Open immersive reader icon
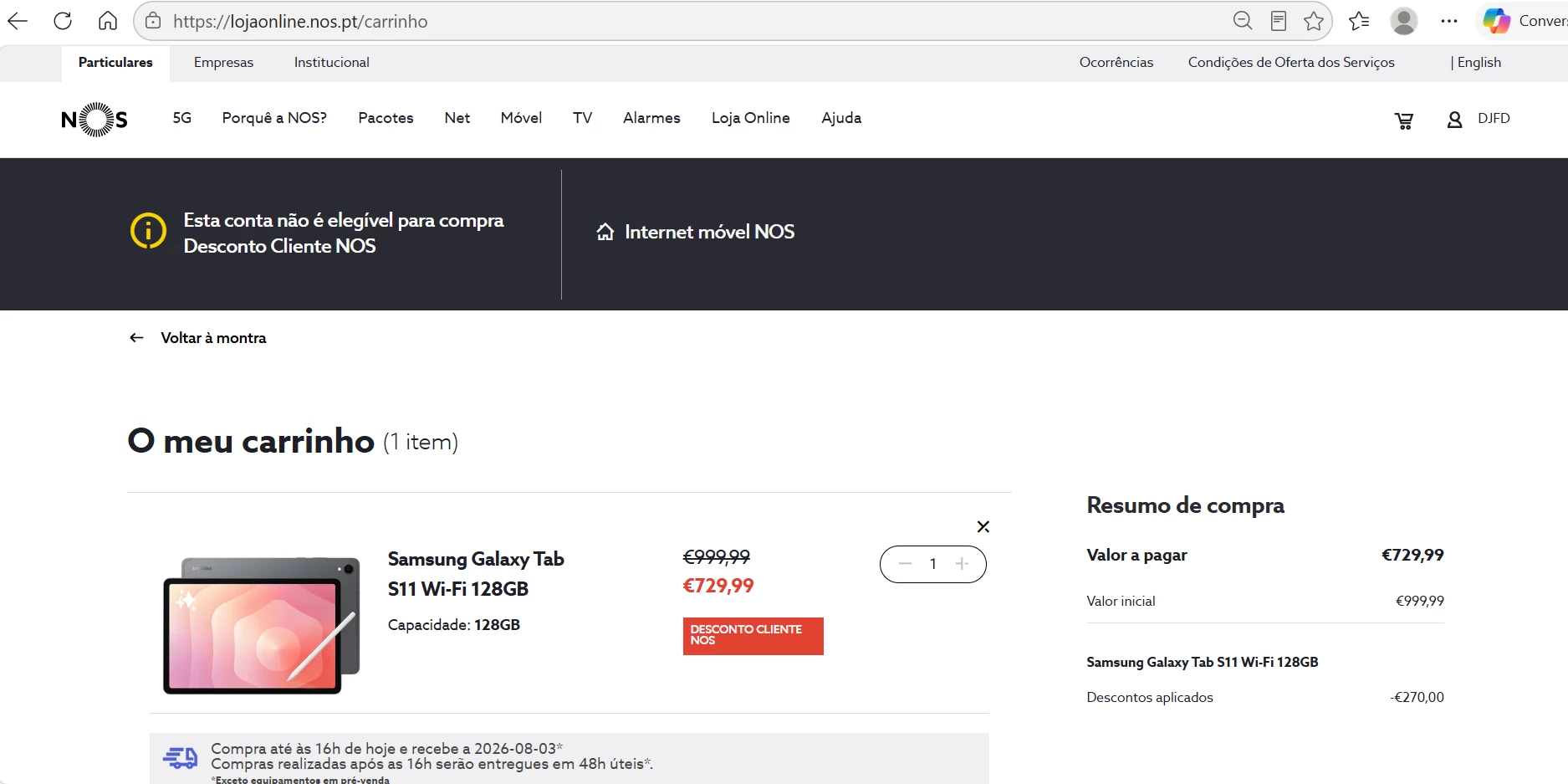This screenshot has height=784, width=1568. 1279,21
